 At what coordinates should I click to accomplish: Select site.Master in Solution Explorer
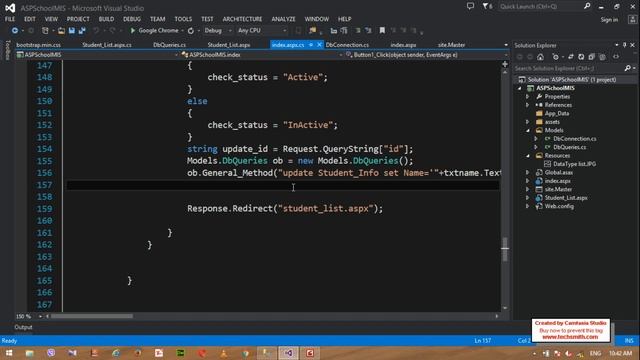point(558,189)
